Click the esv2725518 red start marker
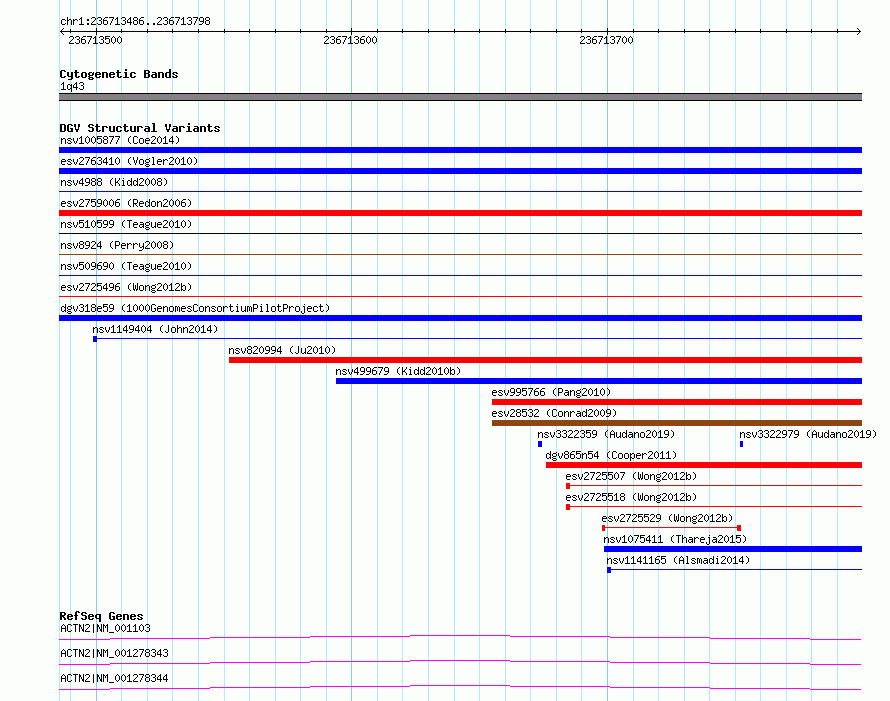Screen dimensions: 890x701 [568, 507]
